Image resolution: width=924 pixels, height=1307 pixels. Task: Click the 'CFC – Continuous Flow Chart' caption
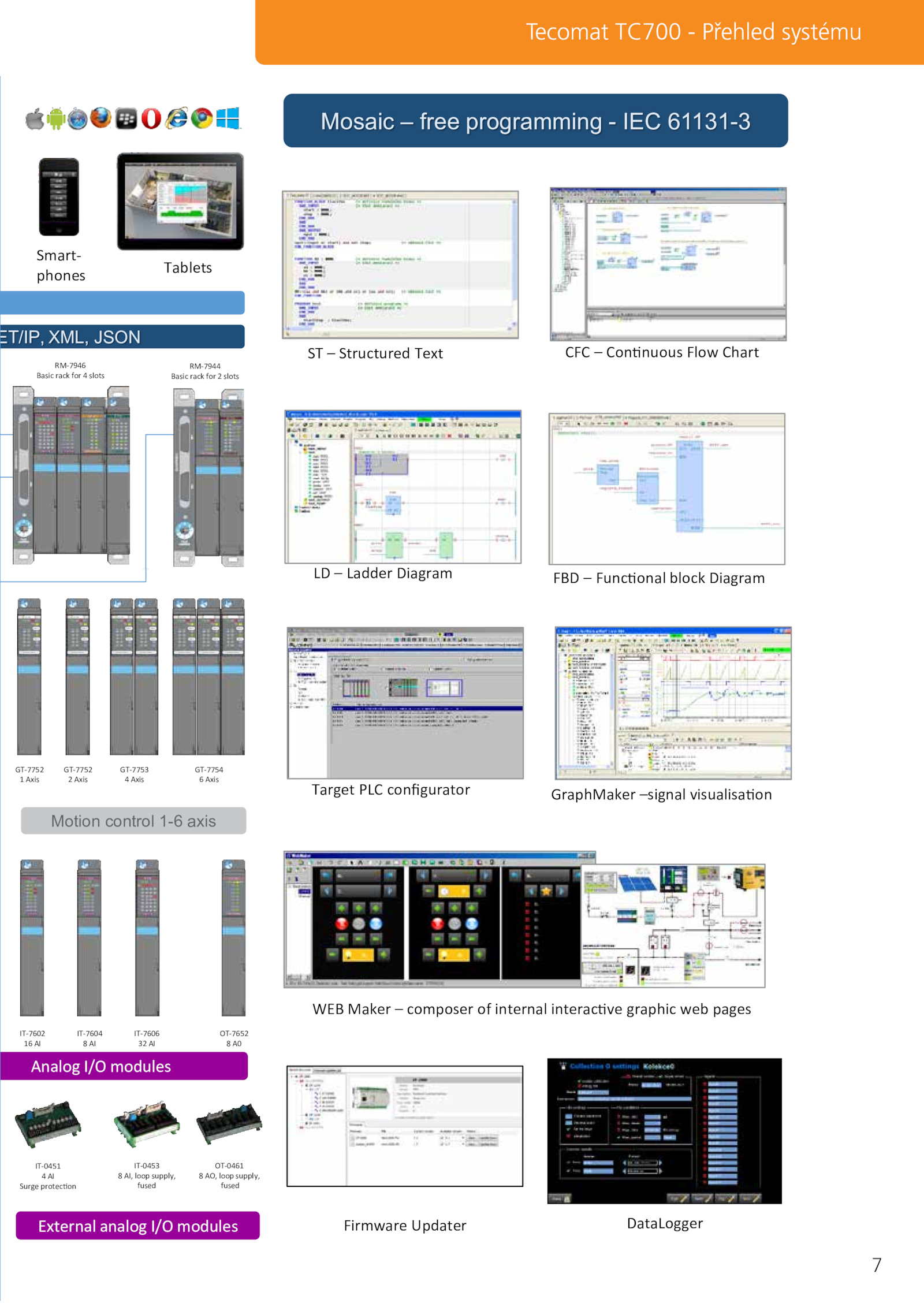tap(662, 352)
